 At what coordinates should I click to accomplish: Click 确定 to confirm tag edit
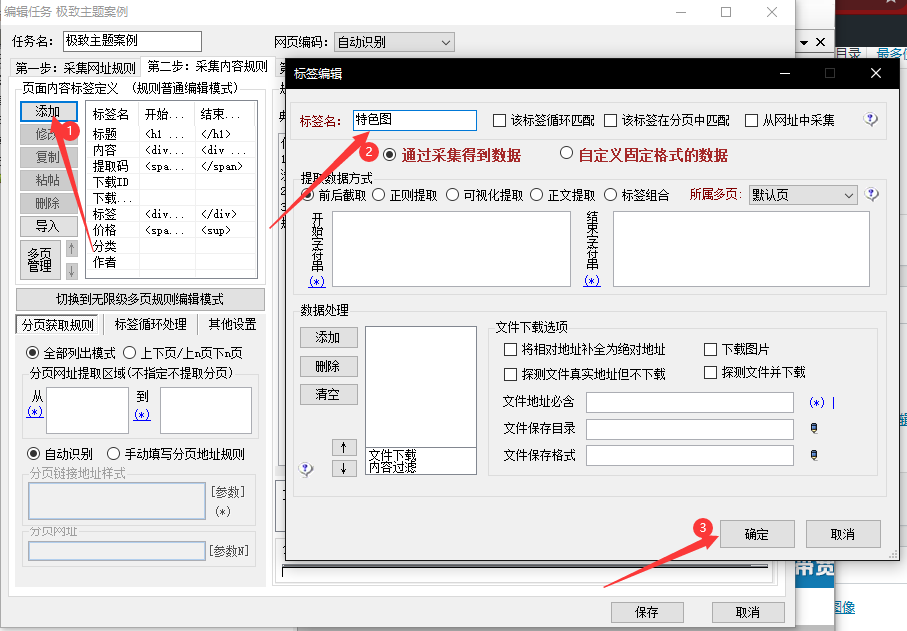pos(757,534)
